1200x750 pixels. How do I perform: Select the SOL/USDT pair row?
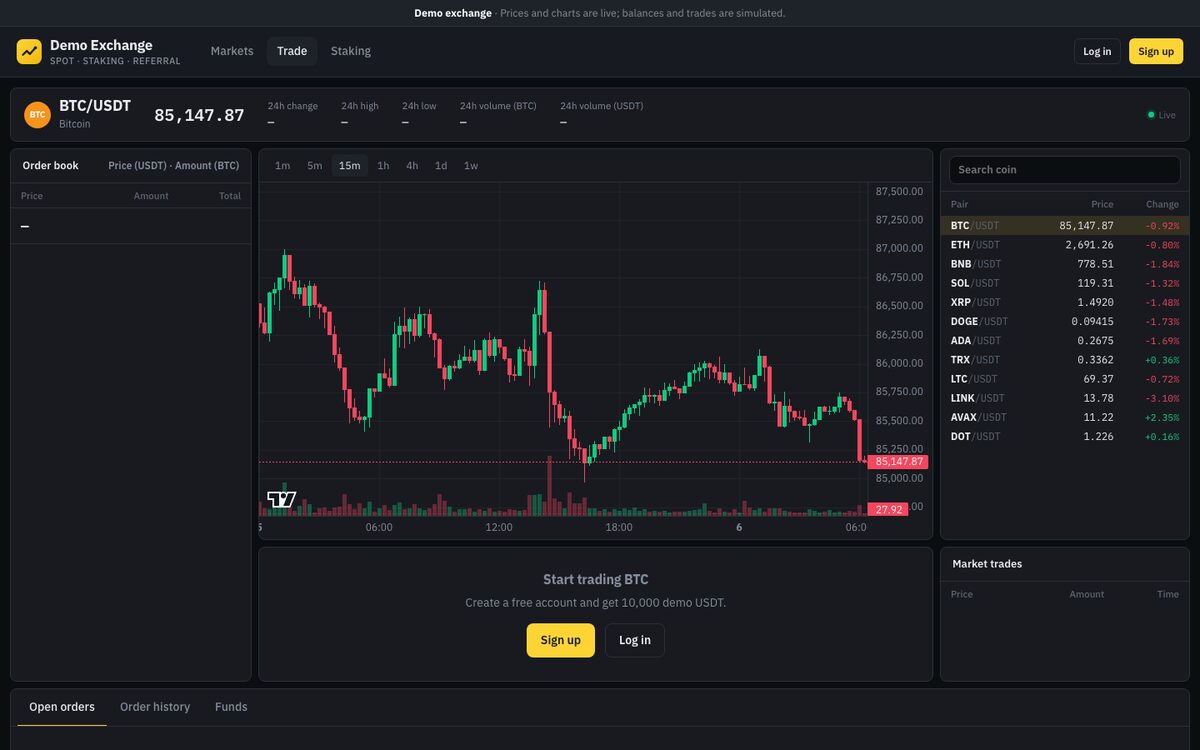pos(1065,283)
